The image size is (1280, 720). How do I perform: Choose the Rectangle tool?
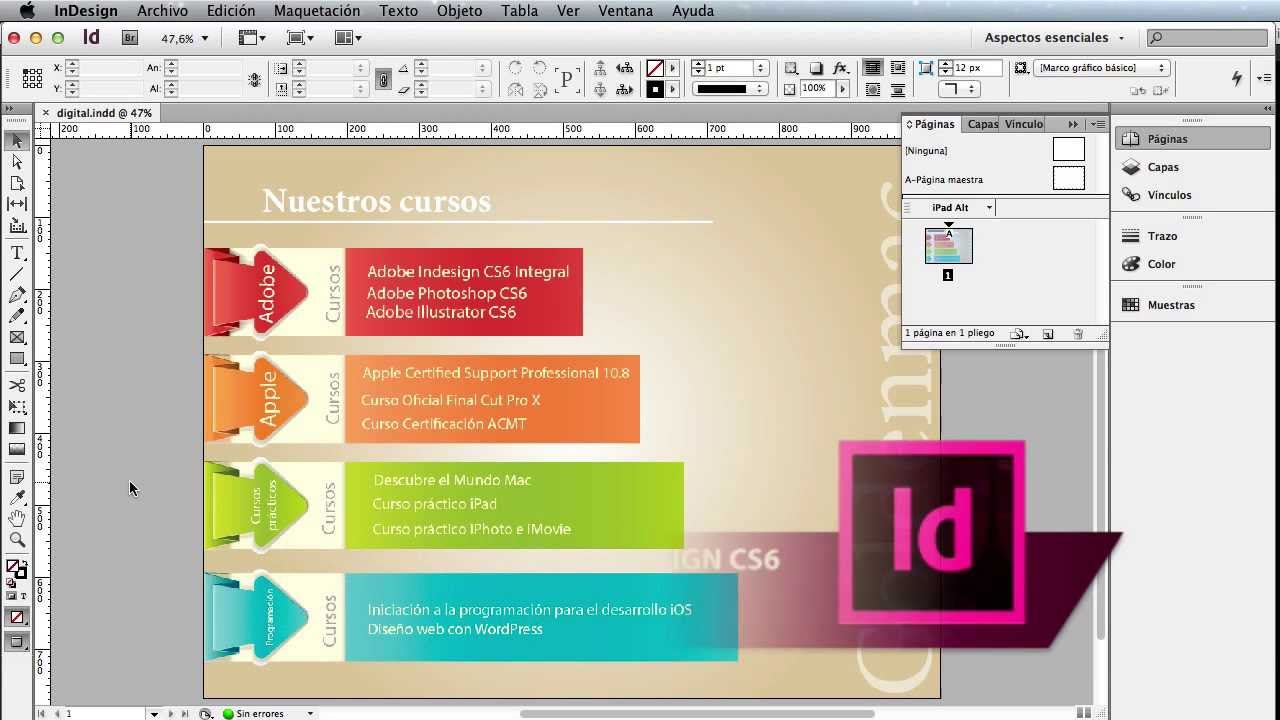[17, 359]
